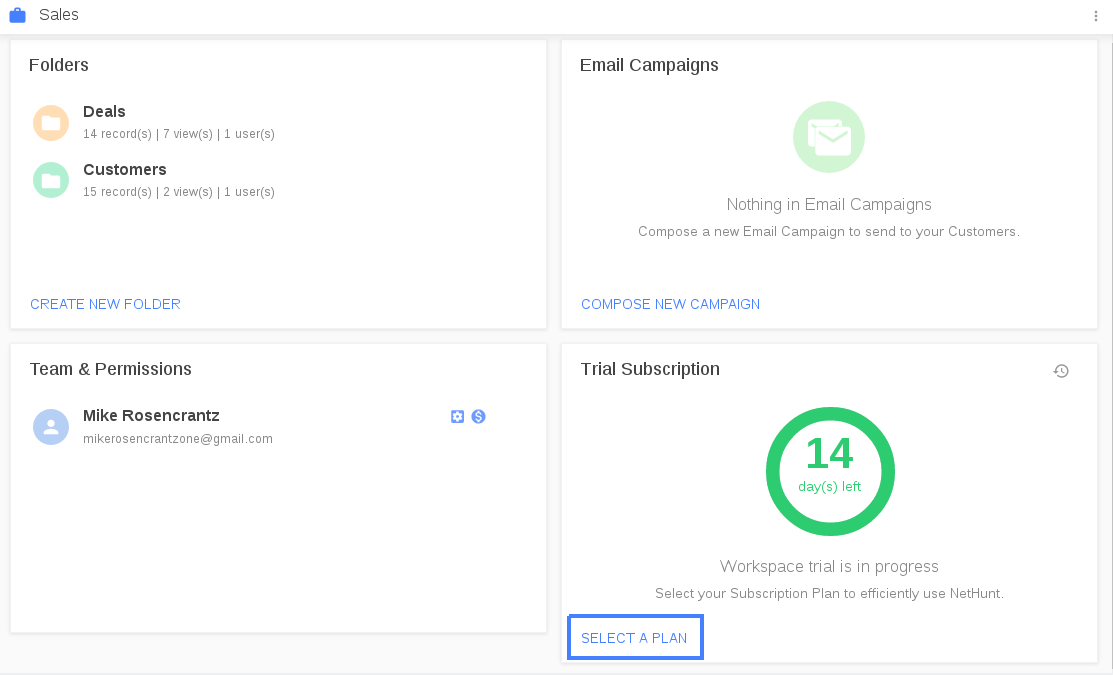1113x675 pixels.
Task: Click the orange Deals folder icon
Action: click(51, 123)
